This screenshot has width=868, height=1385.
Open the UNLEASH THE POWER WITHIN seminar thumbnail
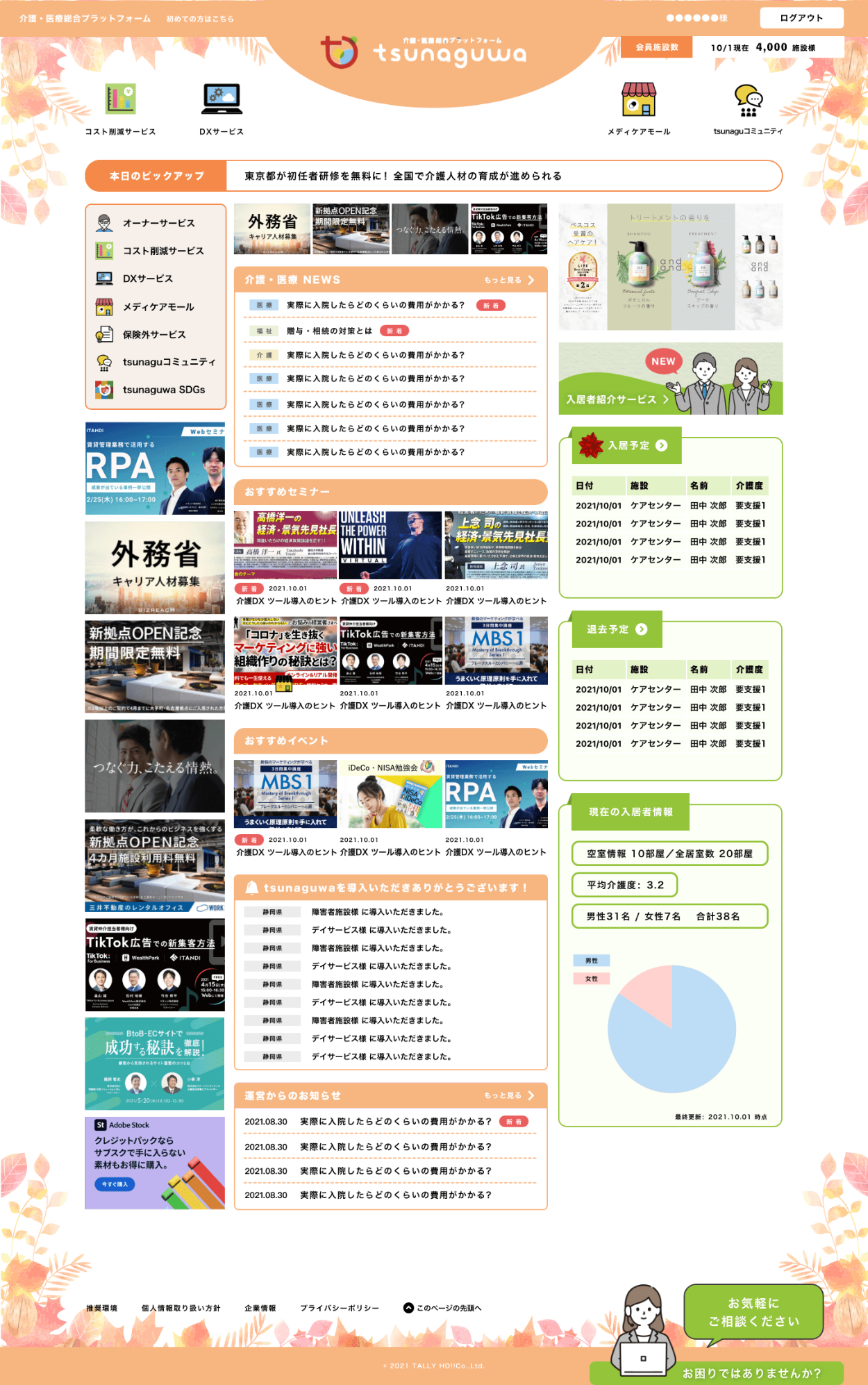point(390,545)
